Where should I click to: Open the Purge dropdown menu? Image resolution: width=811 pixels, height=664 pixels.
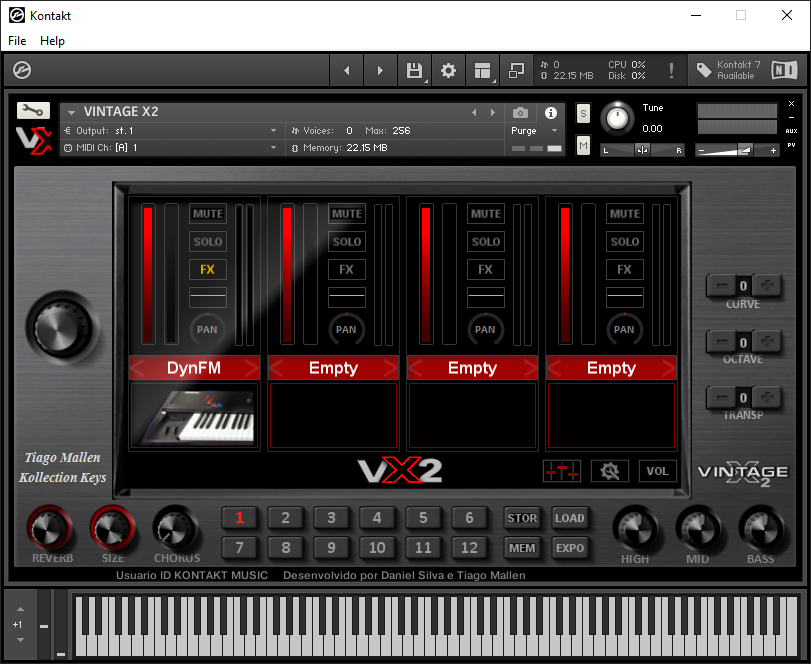554,131
